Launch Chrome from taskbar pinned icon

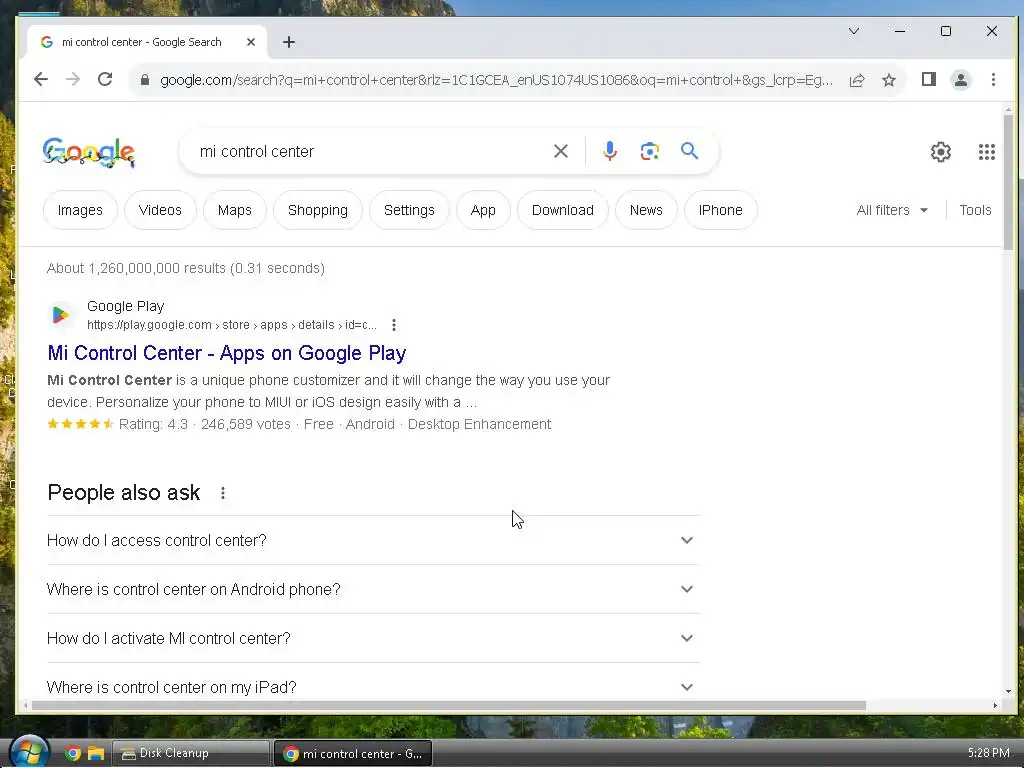(x=73, y=754)
